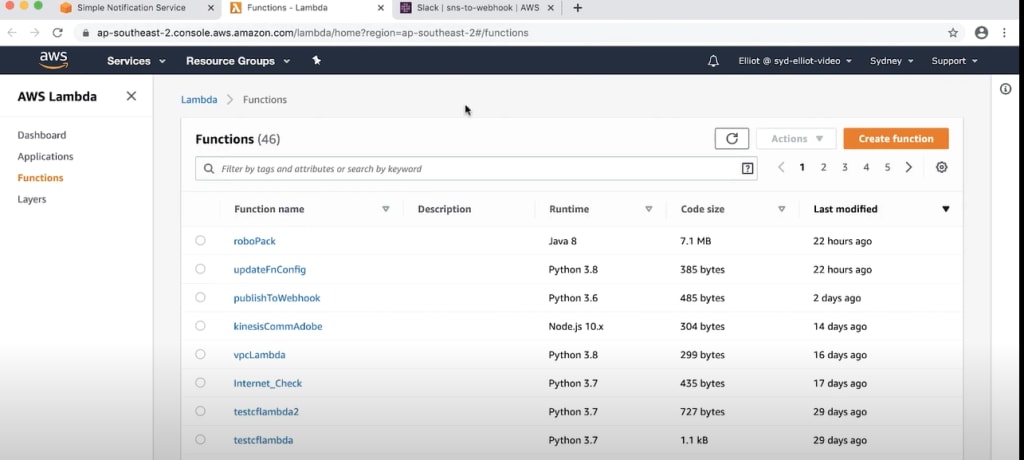This screenshot has width=1024, height=460.
Task: Open the roboPack function link
Action: point(255,241)
